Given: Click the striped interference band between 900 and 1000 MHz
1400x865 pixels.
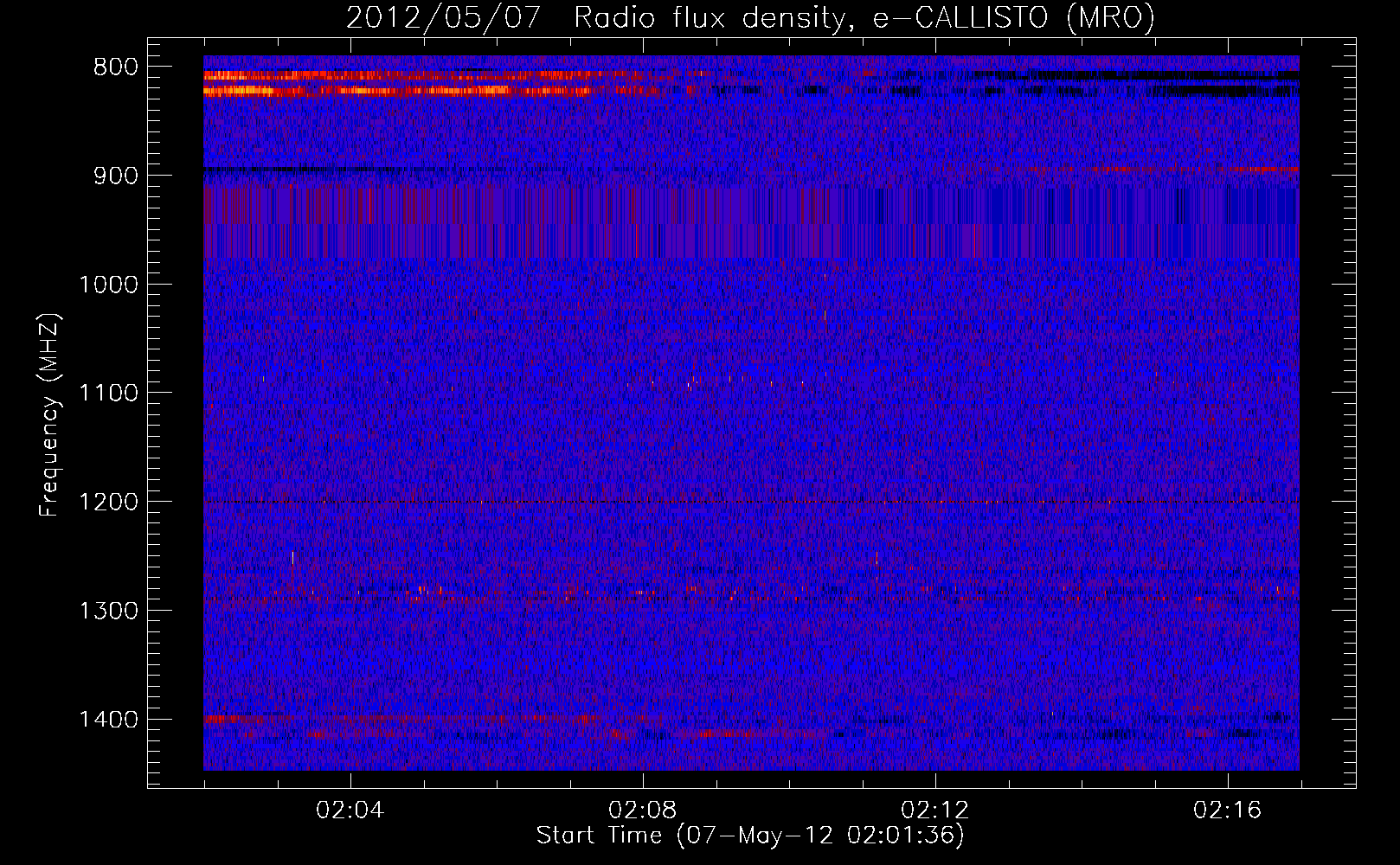Looking at the screenshot, I should click(751, 222).
